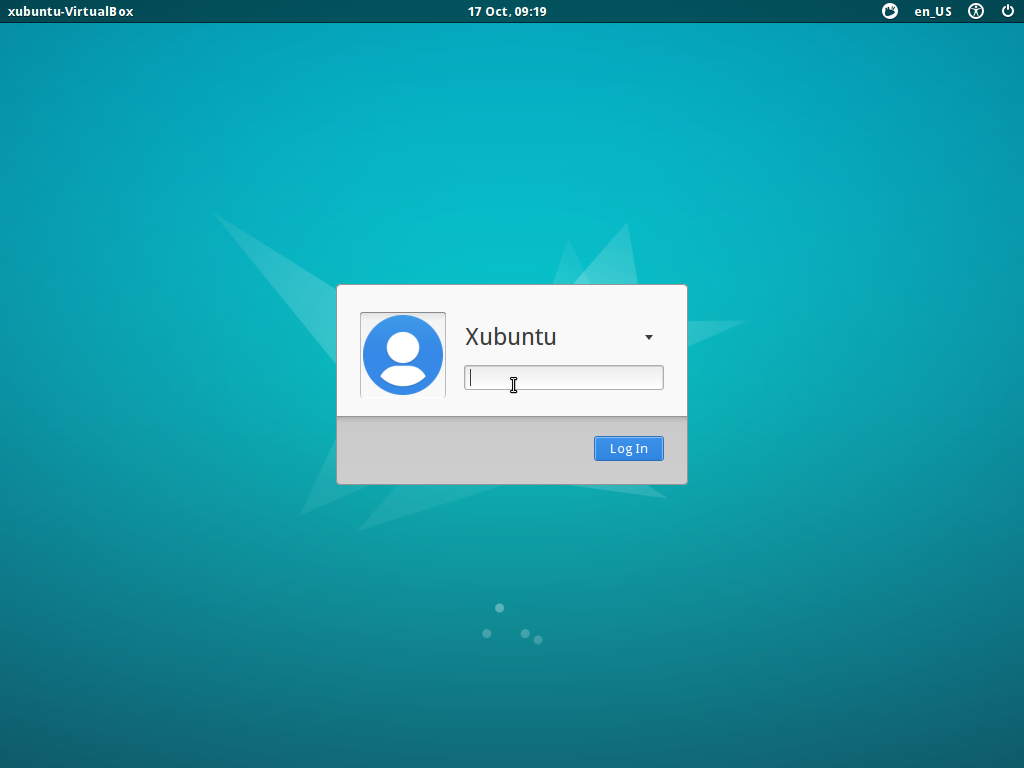This screenshot has width=1024, height=768.
Task: Focus the empty password box before typing
Action: coord(563,377)
